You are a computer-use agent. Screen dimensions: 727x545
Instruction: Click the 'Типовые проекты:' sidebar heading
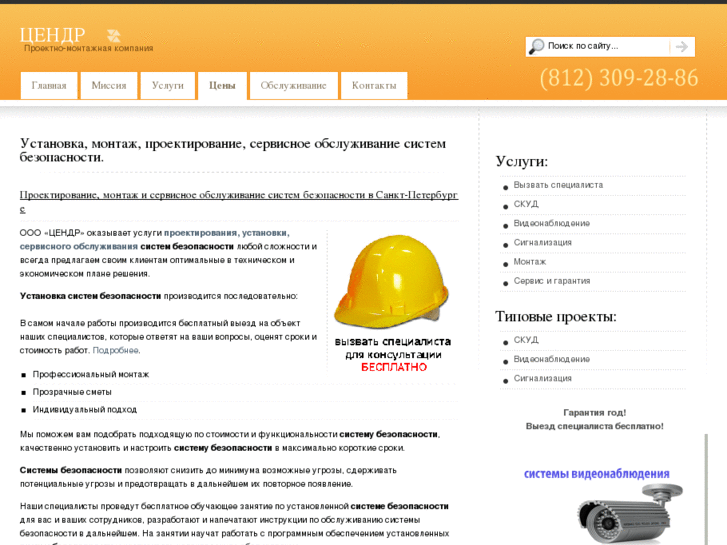point(556,316)
